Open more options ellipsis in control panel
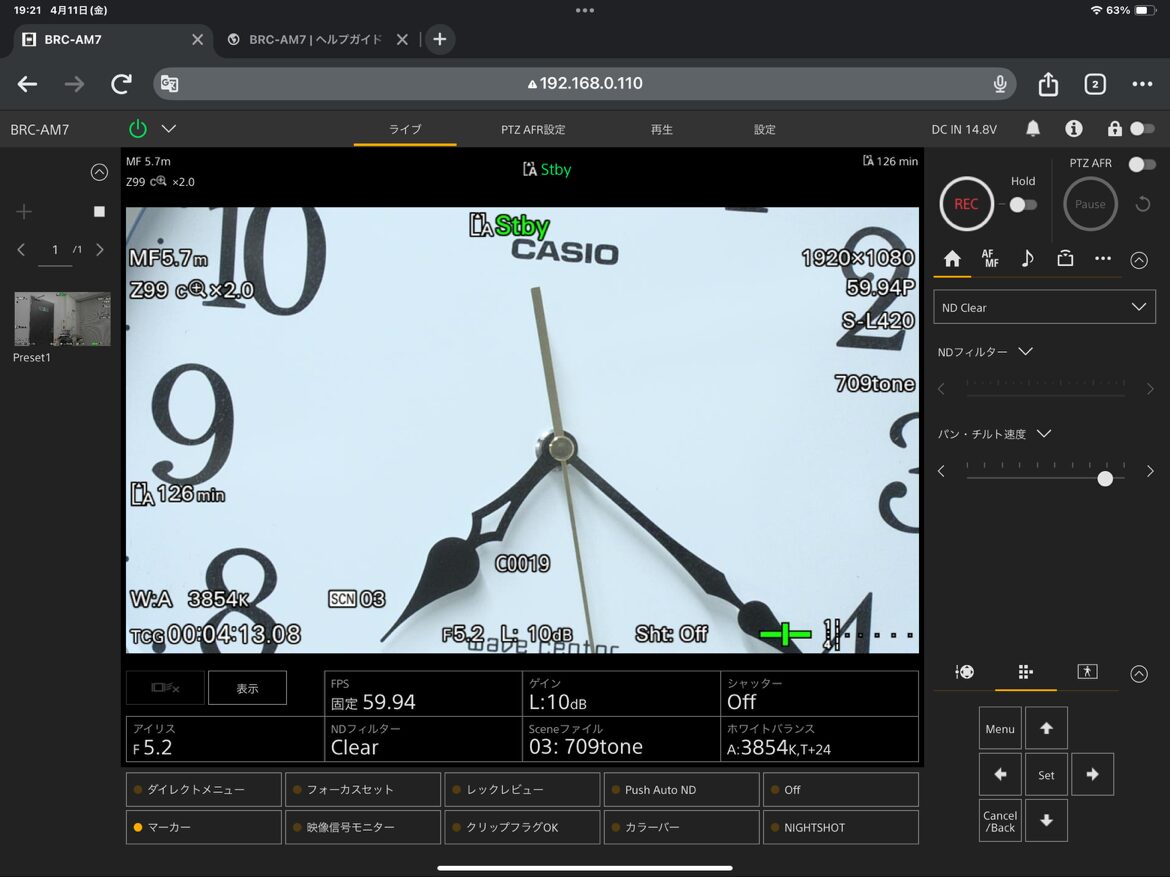The image size is (1170, 877). 1103,259
